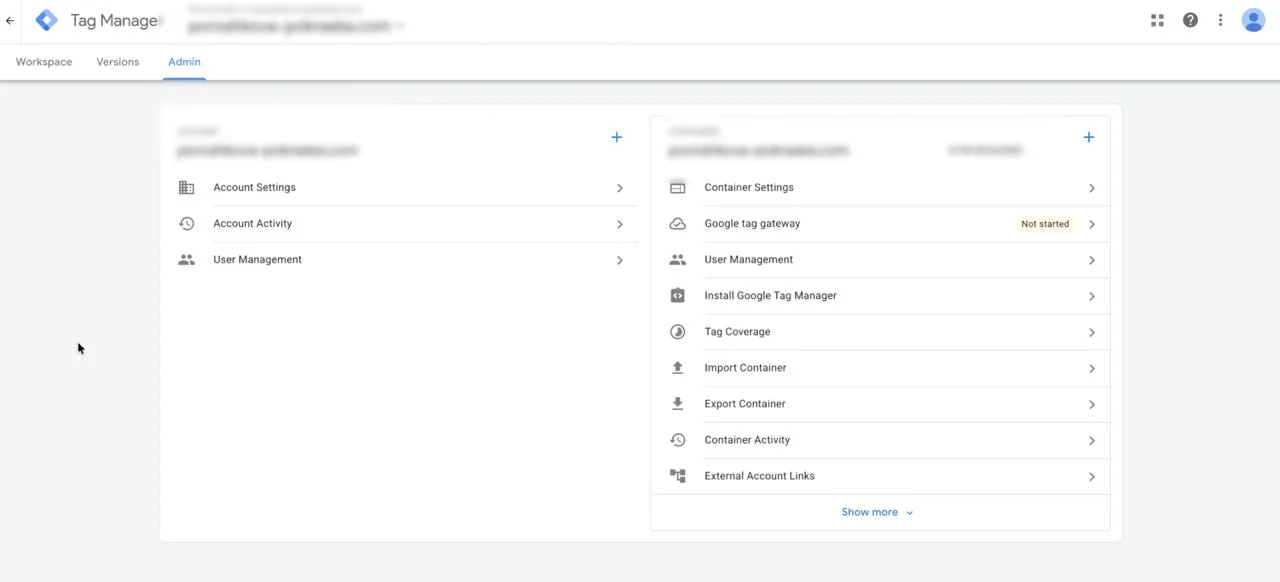Click the chevron on Tag Coverage row
This screenshot has height=582, width=1280.
coord(1091,332)
